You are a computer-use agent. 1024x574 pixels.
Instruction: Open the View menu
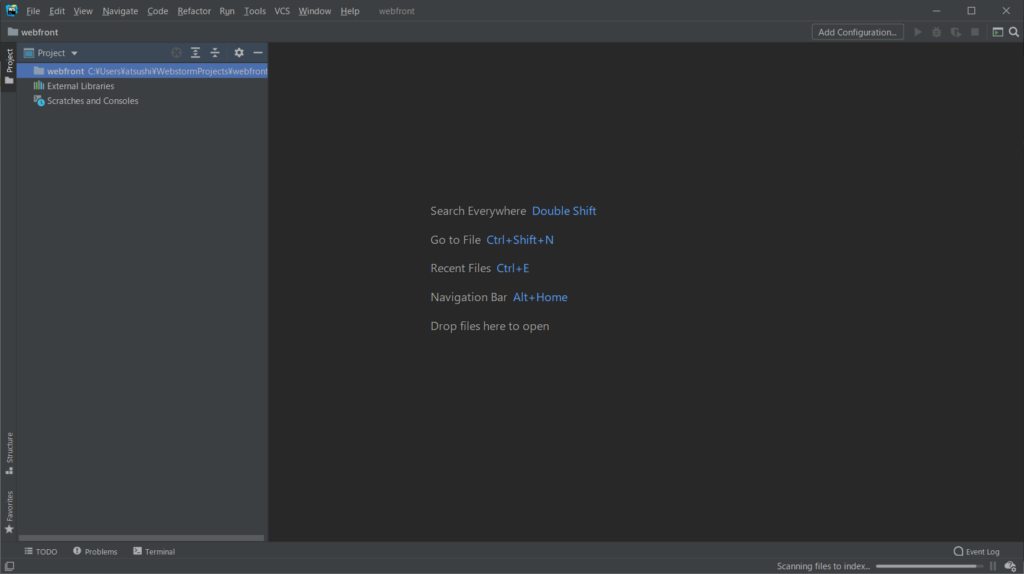click(x=83, y=11)
